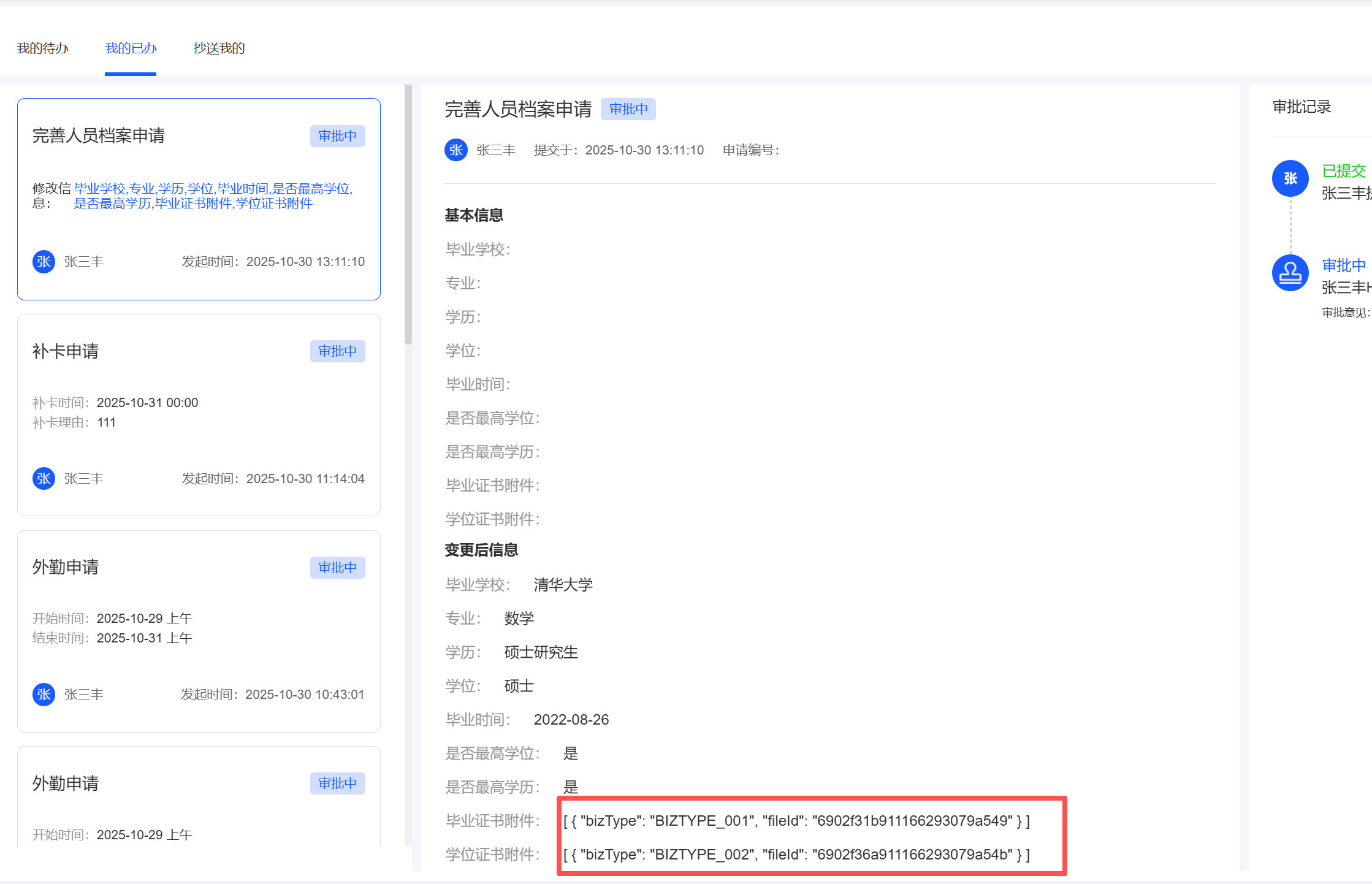Click the 毕业证书附件 fileId JSON text
Viewport: 1372px width, 884px height.
[x=796, y=821]
